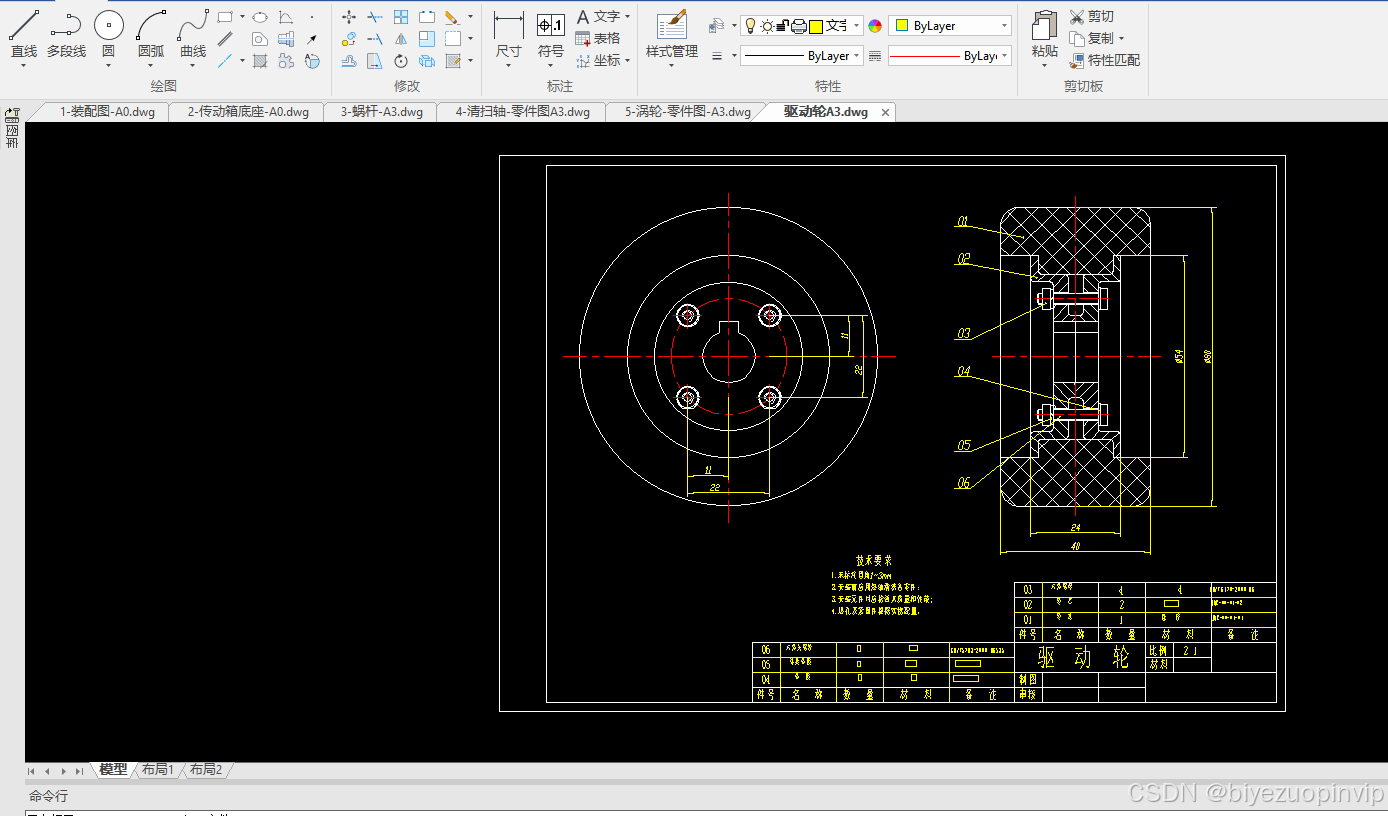
Task: Click the multiline double-line tool icon
Action: tap(225, 39)
